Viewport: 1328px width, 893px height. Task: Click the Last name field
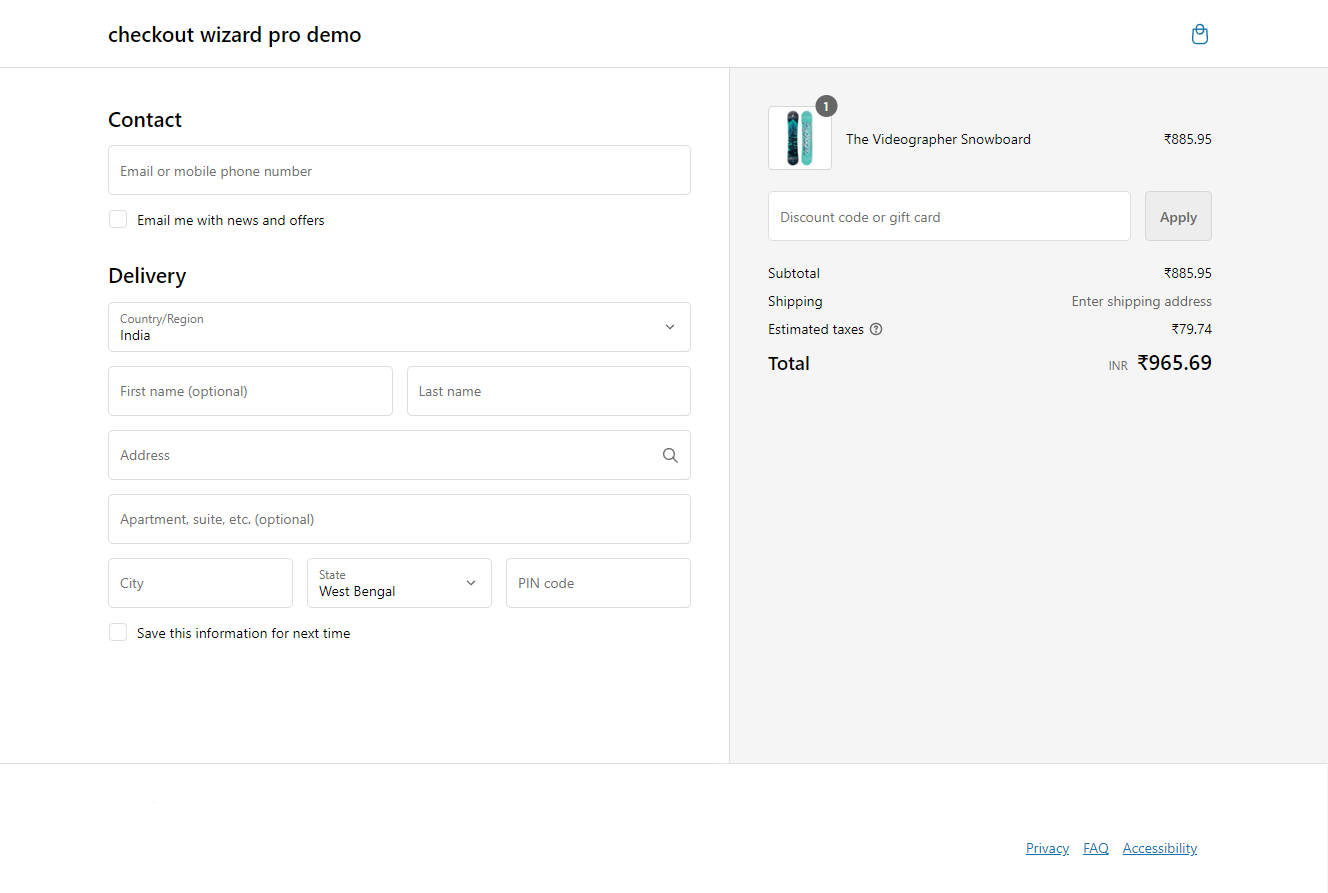549,391
